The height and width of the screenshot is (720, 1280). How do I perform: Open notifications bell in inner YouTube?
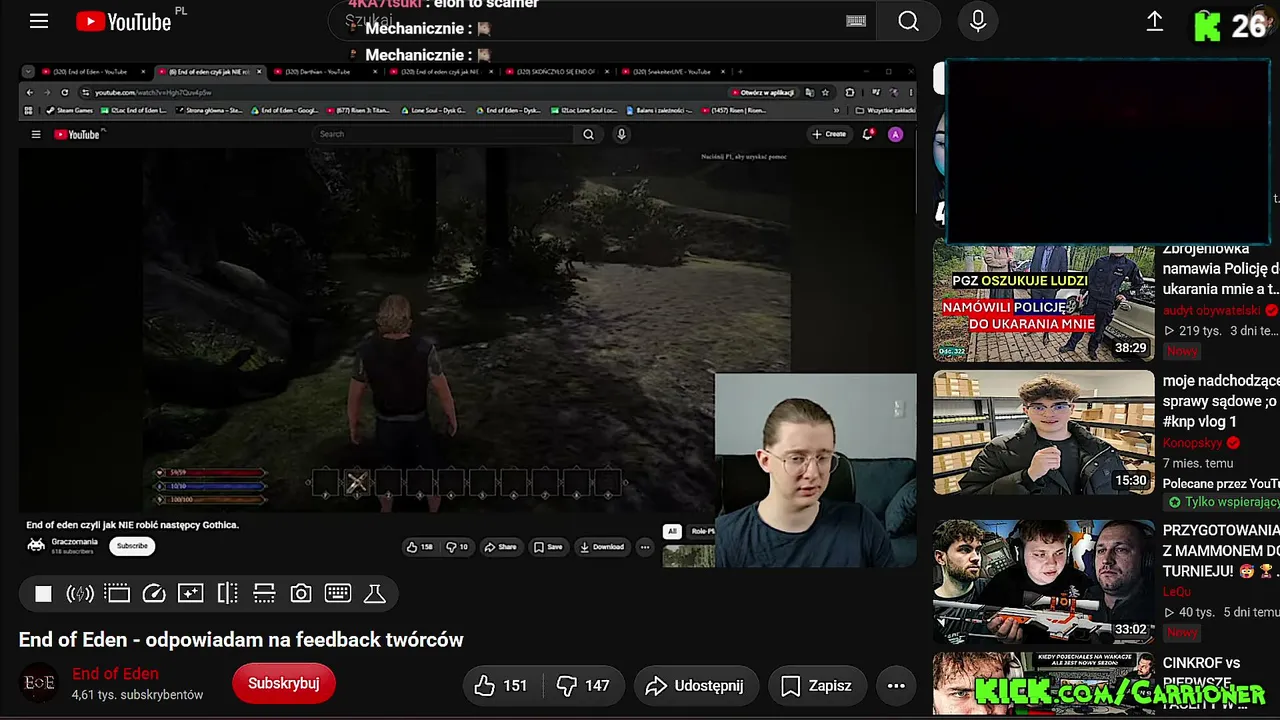coord(868,134)
